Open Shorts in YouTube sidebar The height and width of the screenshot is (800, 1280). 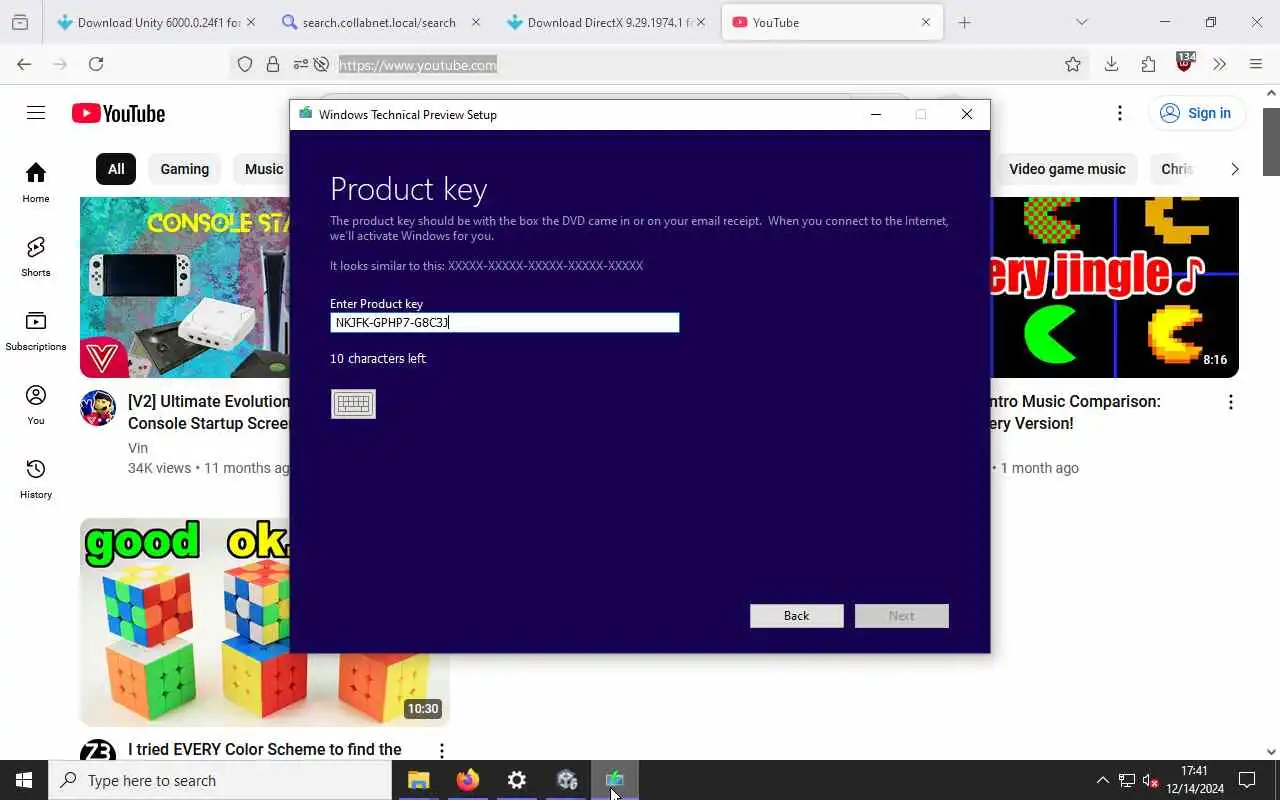point(36,256)
